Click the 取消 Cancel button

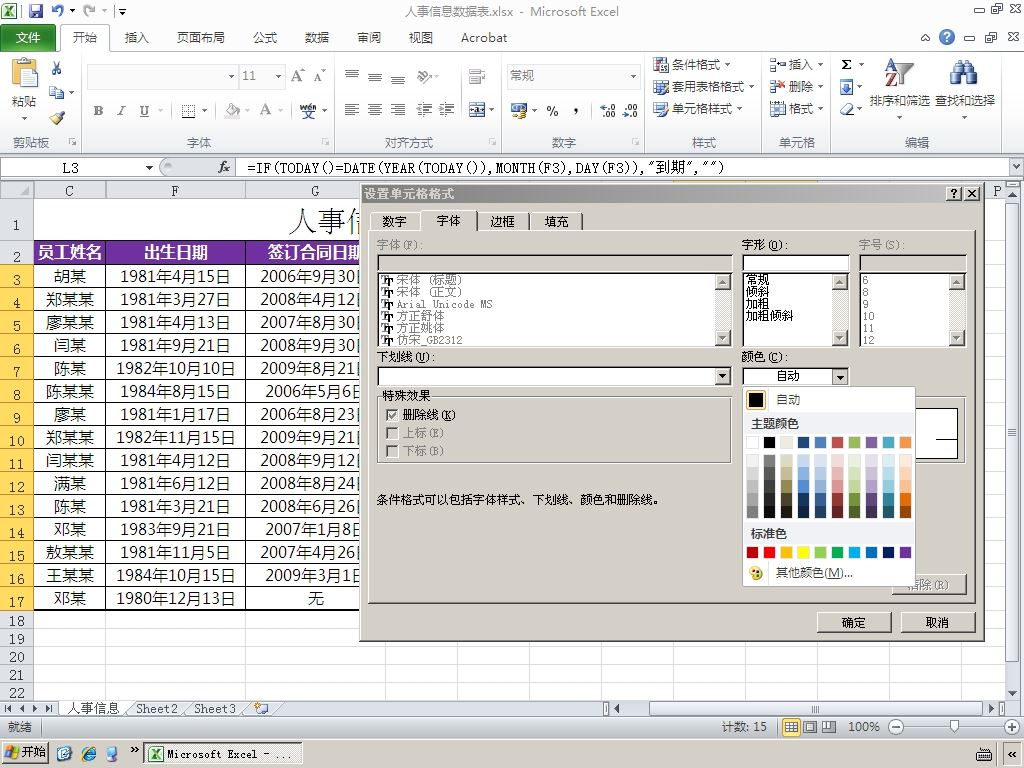(x=937, y=622)
